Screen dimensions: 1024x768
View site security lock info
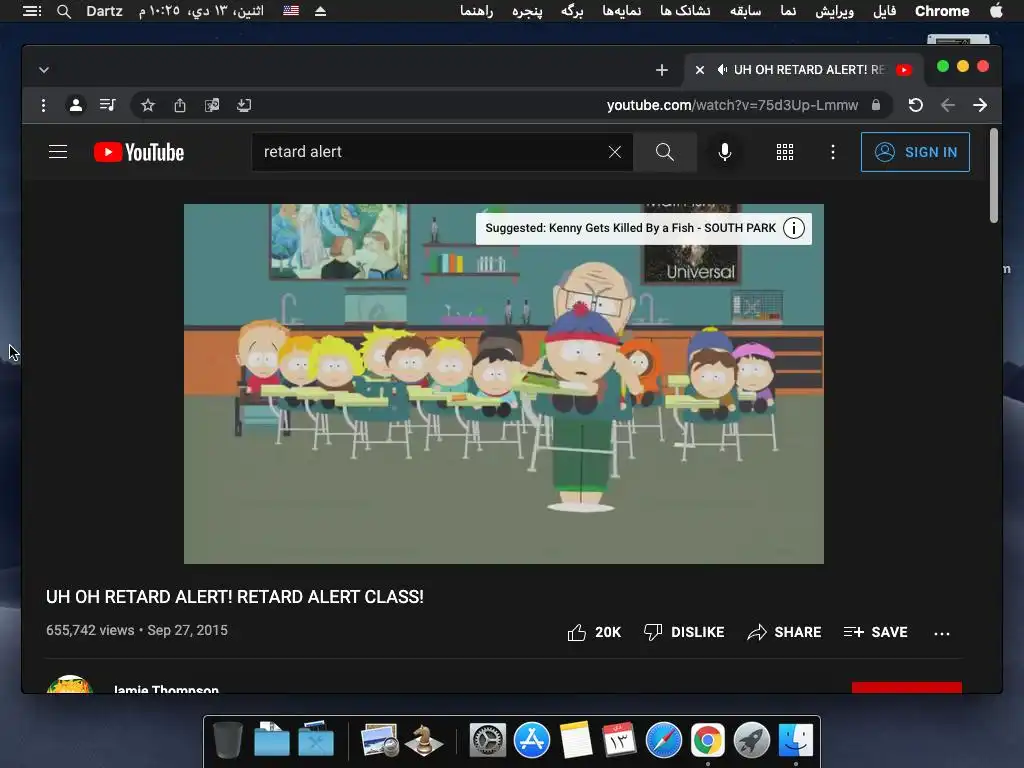click(876, 105)
